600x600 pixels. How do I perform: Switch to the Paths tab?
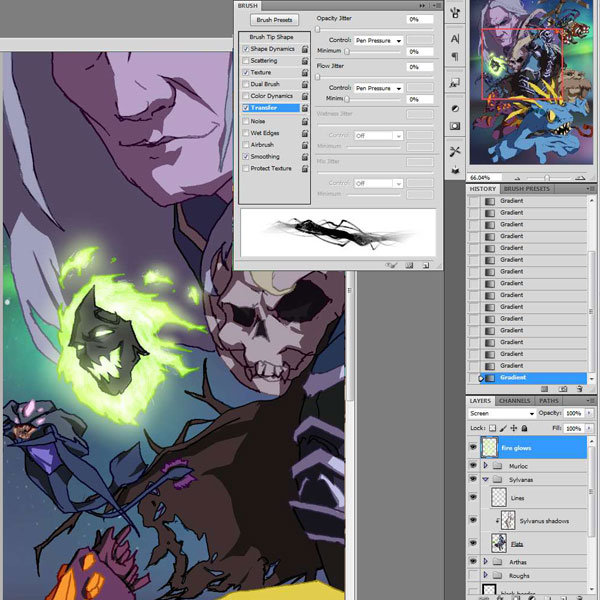[x=549, y=401]
